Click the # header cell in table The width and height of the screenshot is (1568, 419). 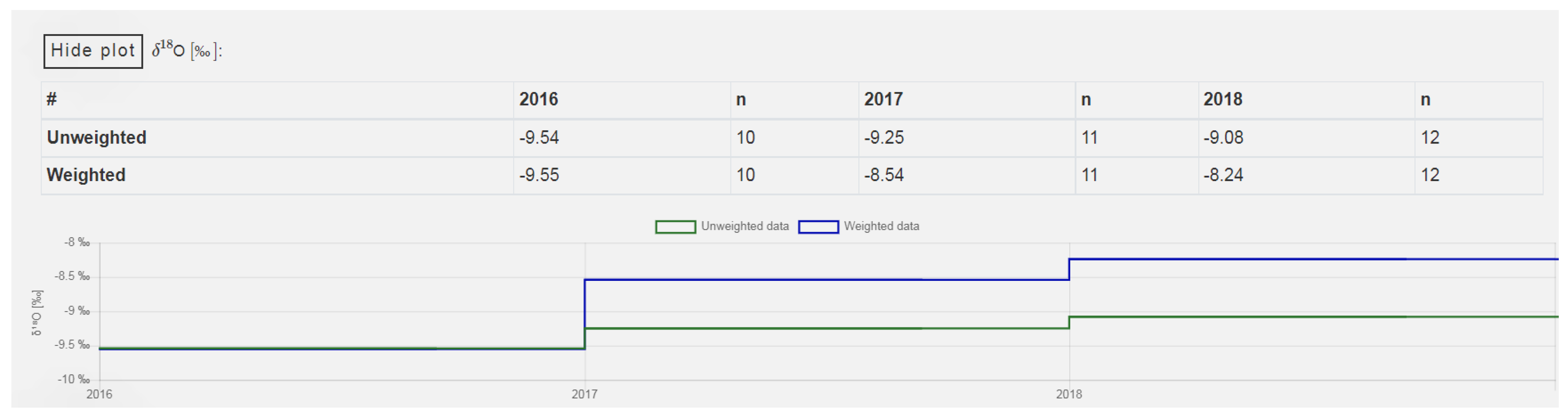(52, 100)
